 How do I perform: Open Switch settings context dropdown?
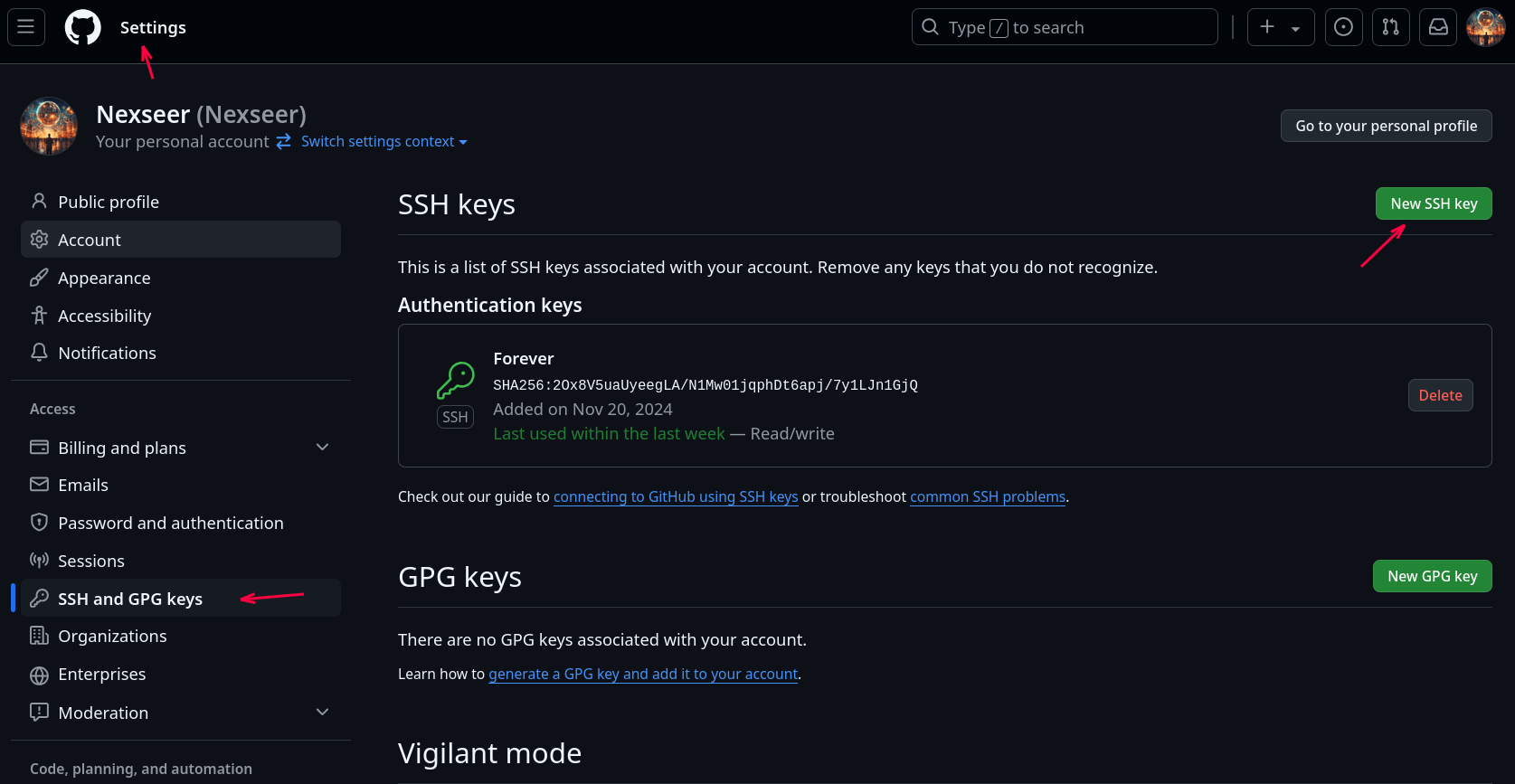[384, 141]
